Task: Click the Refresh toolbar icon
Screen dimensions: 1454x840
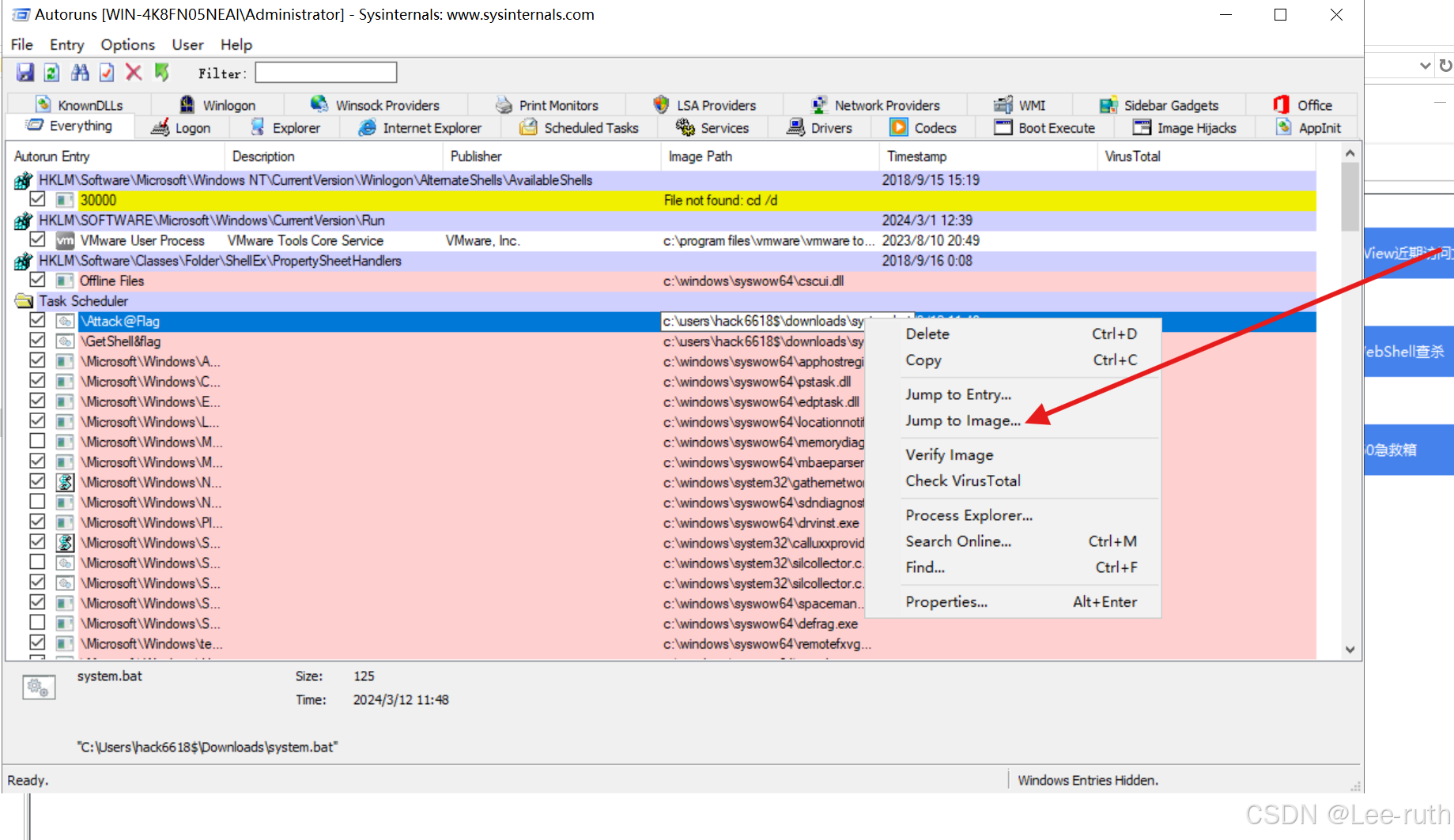Action: pyautogui.click(x=52, y=73)
